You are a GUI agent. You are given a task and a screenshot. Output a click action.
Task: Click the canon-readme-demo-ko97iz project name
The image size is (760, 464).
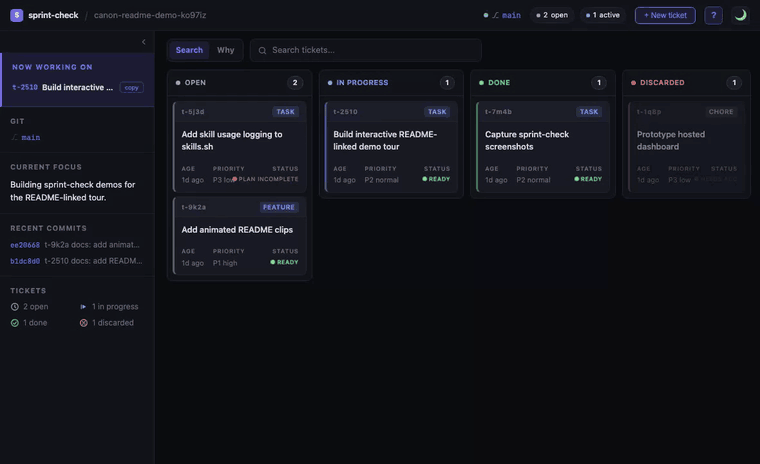tap(150, 15)
